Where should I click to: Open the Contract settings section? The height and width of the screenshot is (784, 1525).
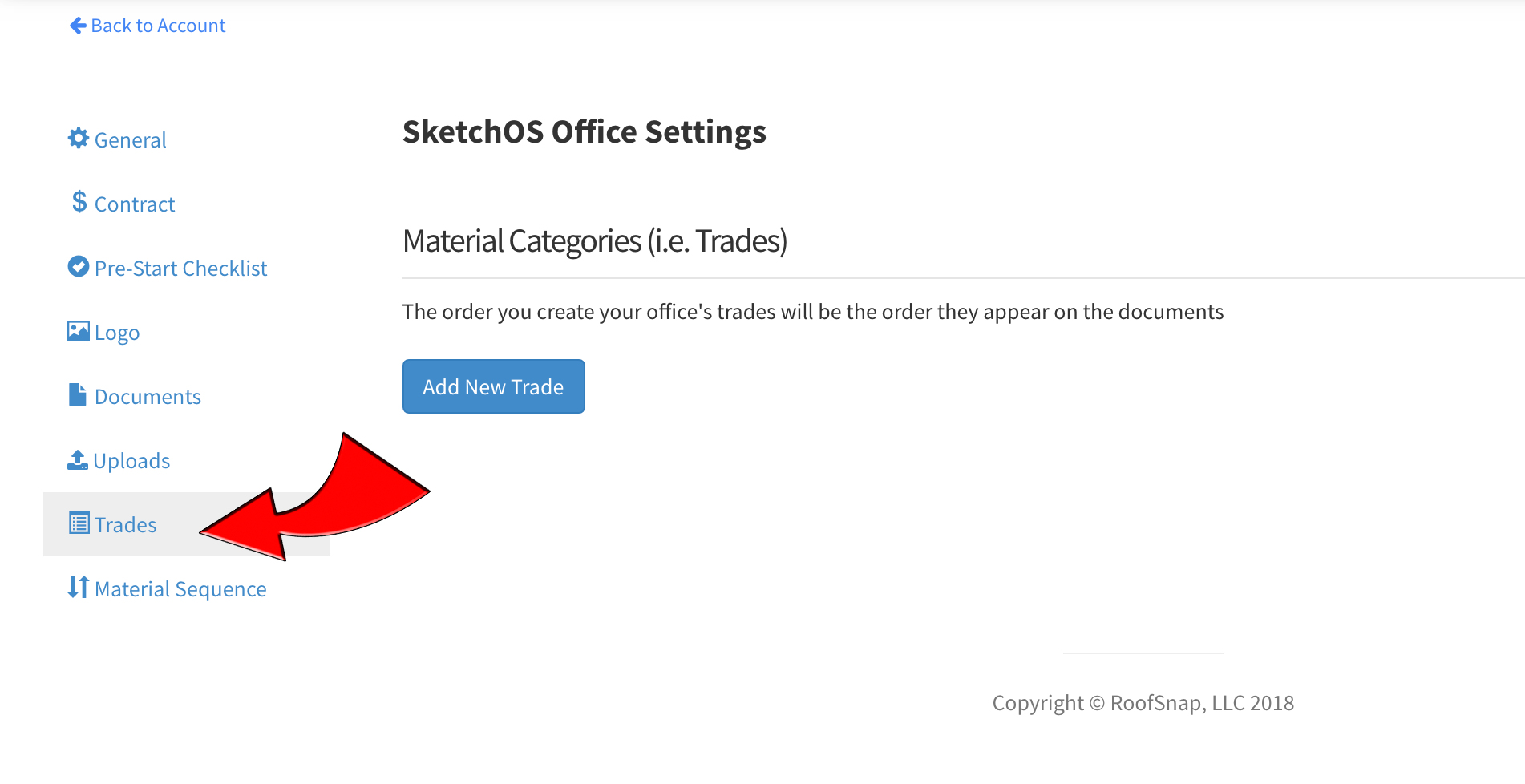tap(135, 204)
